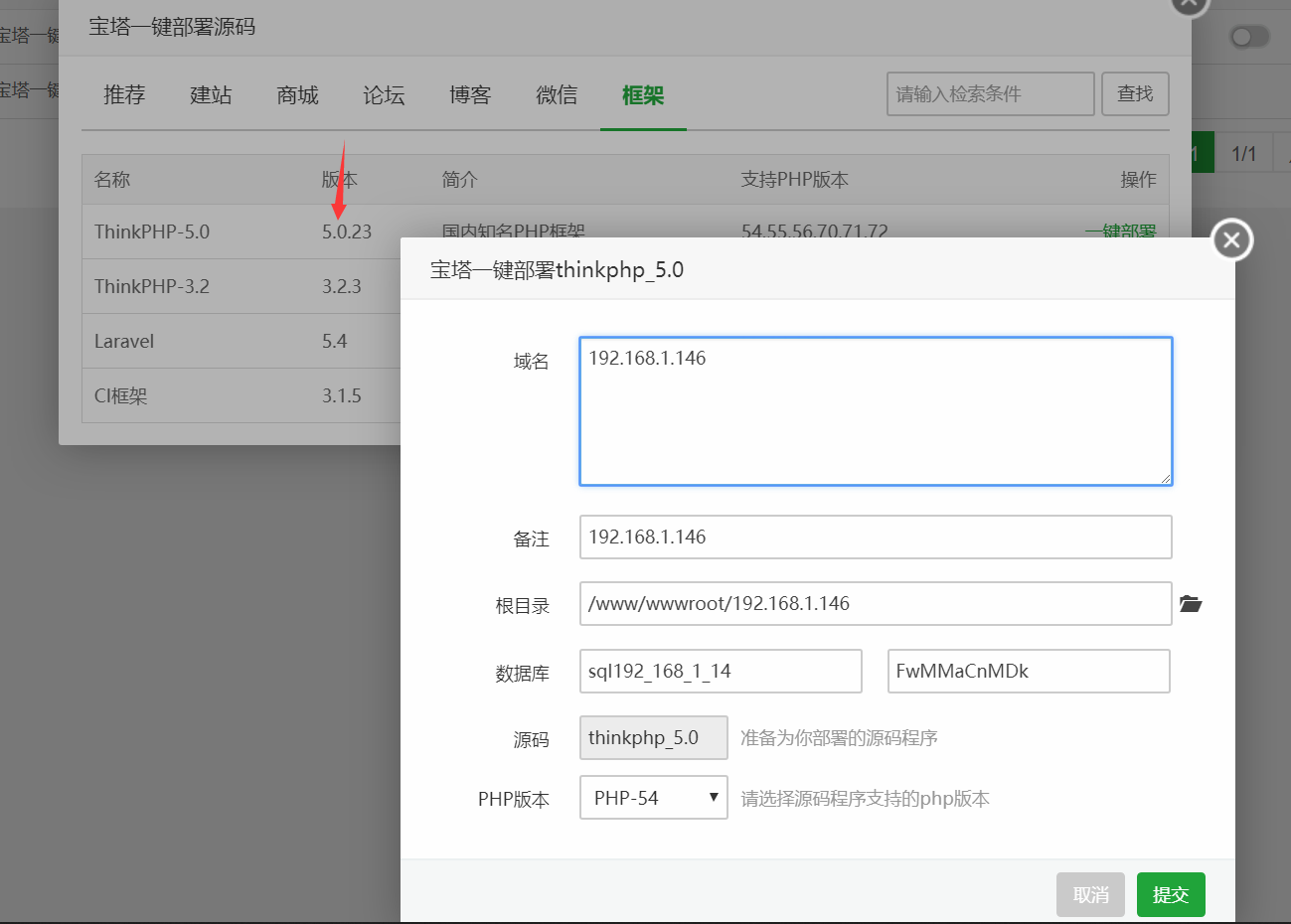Click the 宝塔一键部署源码 window title

(172, 27)
